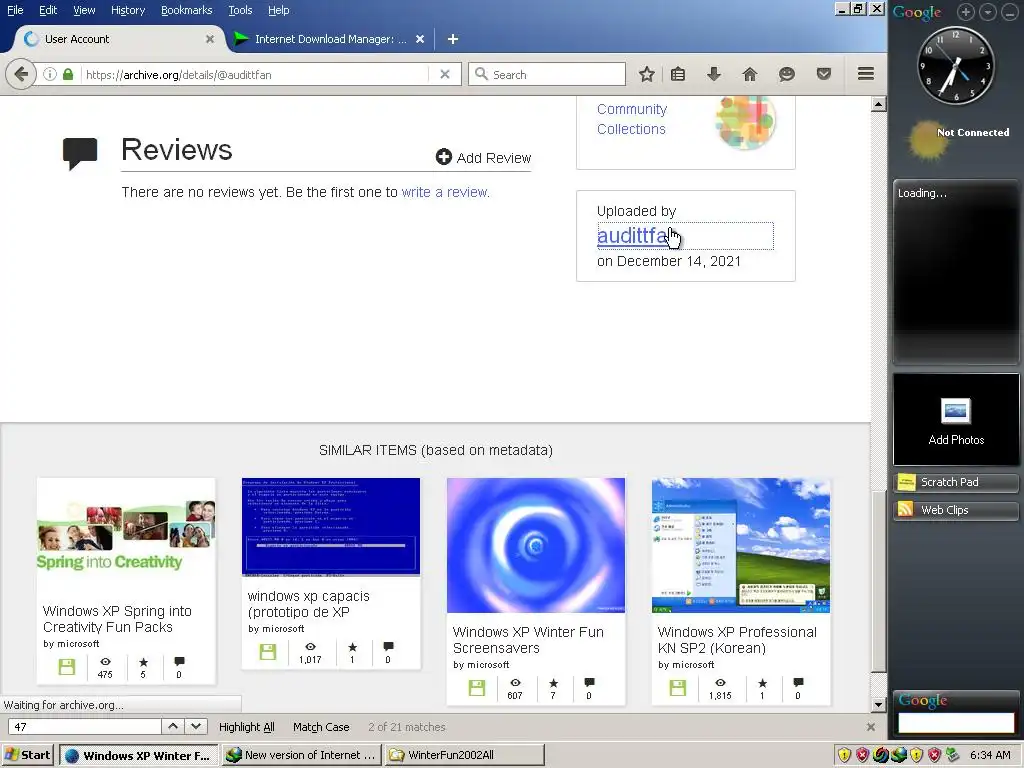Open the Tools menu

[240, 10]
